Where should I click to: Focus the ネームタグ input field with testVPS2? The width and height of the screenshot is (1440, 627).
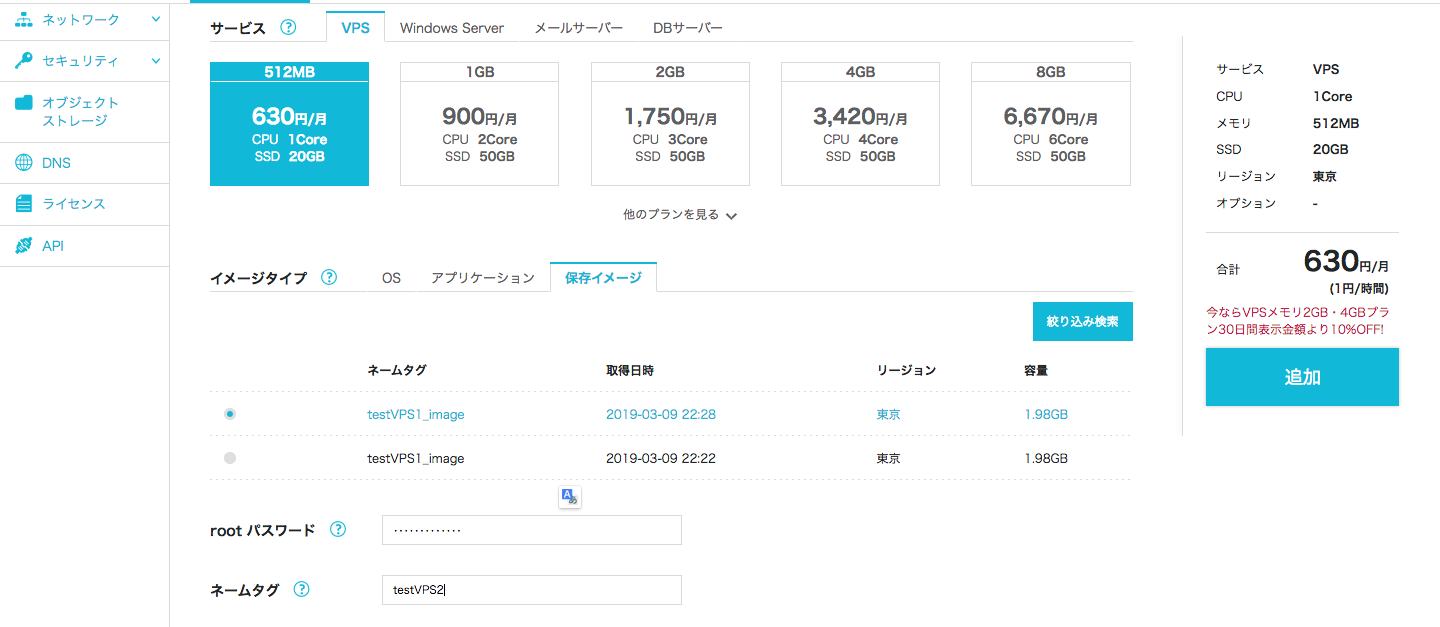[x=531, y=590]
